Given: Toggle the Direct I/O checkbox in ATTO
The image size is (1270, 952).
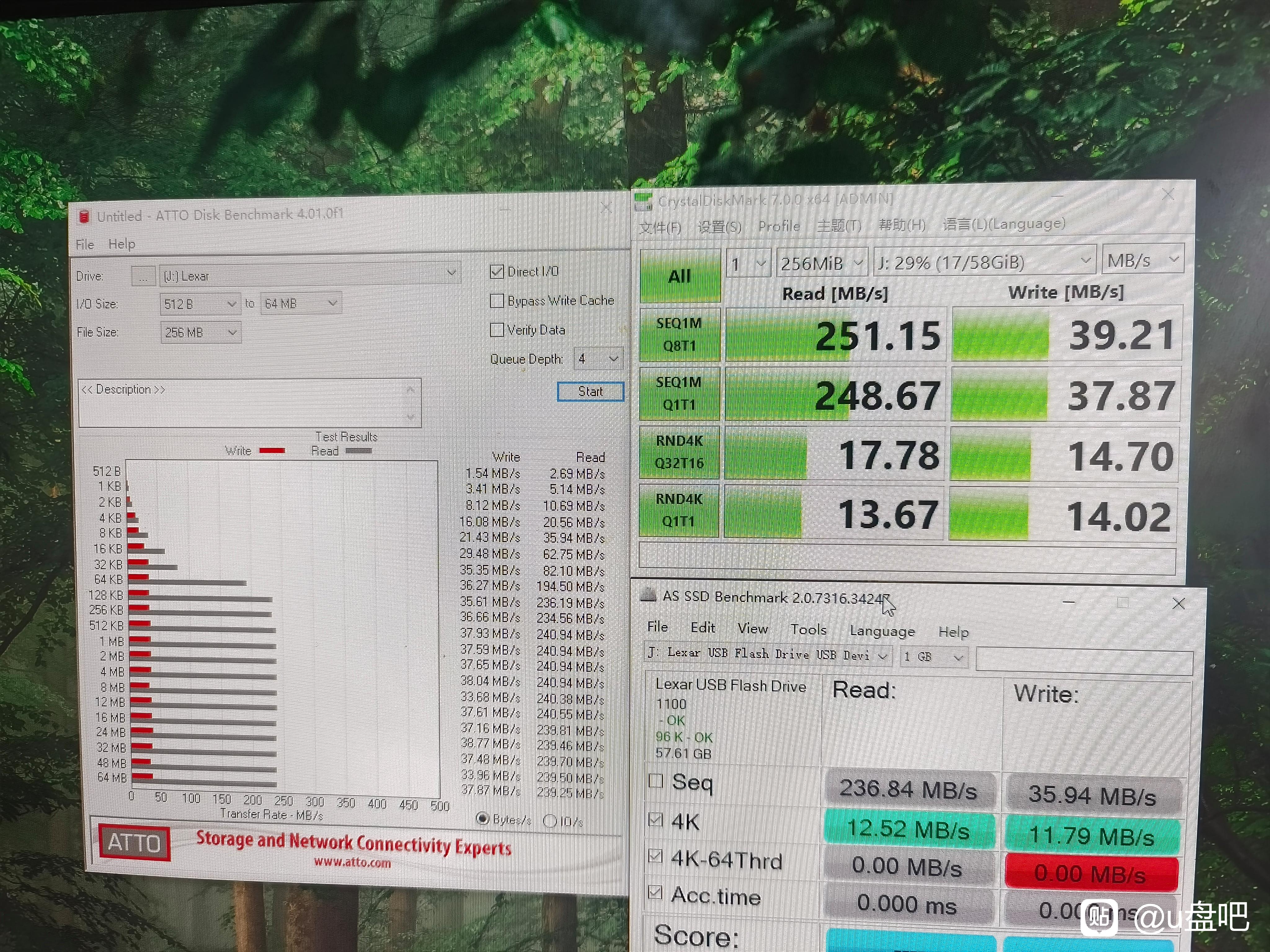Looking at the screenshot, I should click(497, 271).
